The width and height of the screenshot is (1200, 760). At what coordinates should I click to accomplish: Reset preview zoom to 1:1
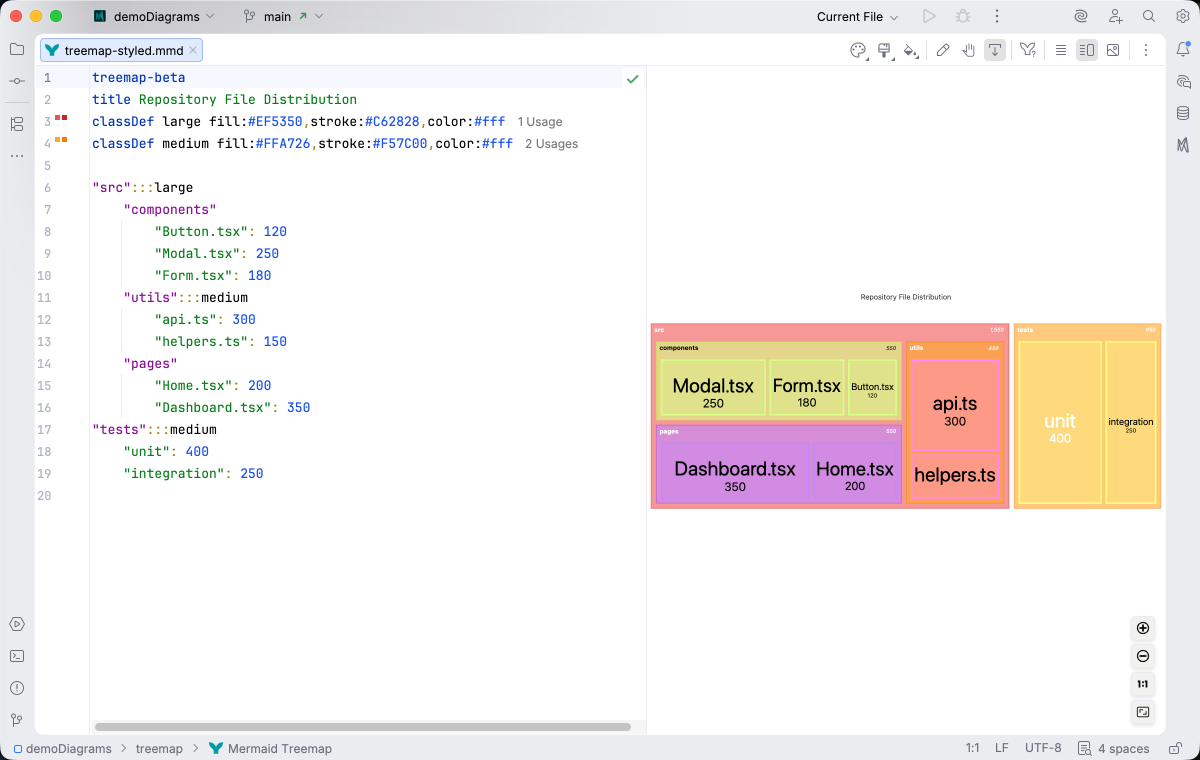1143,684
